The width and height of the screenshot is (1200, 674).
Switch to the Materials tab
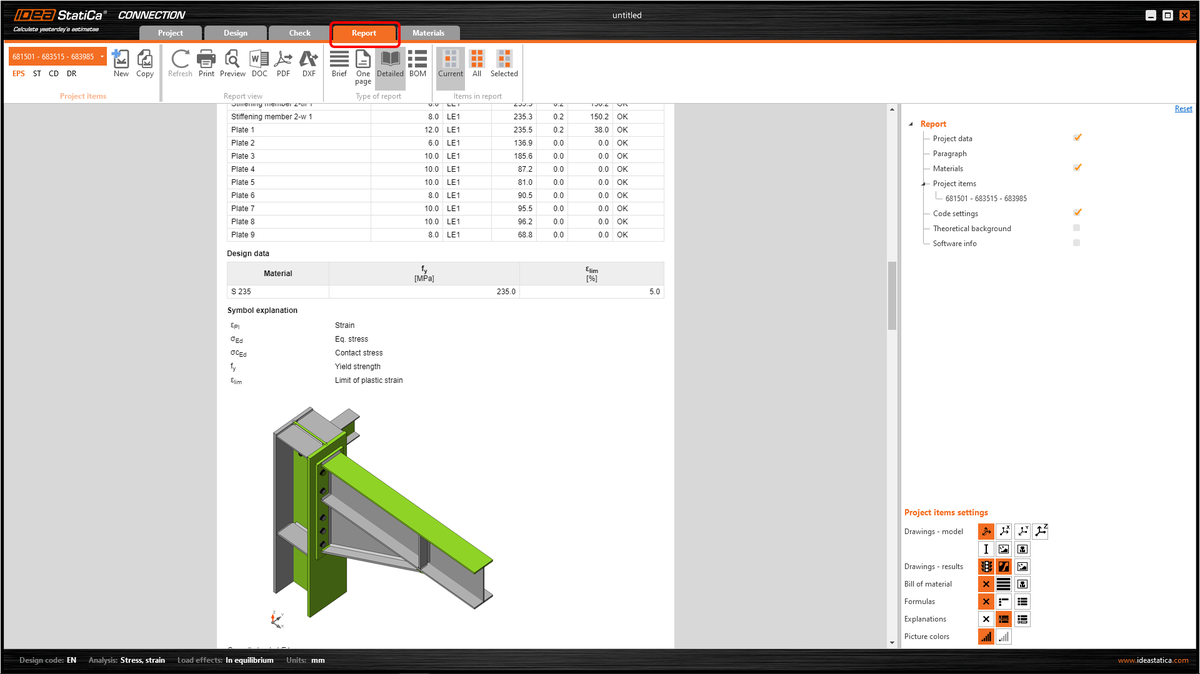coord(429,32)
